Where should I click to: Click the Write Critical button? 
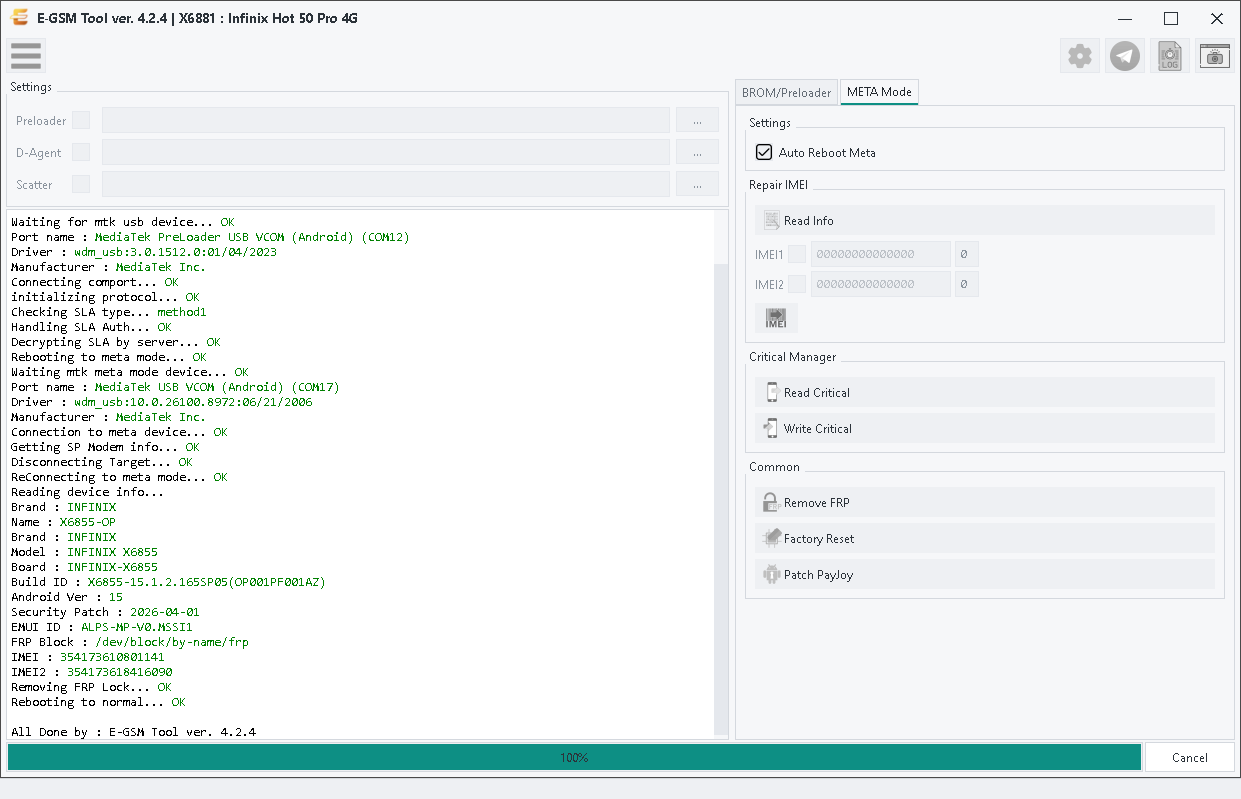pos(985,428)
